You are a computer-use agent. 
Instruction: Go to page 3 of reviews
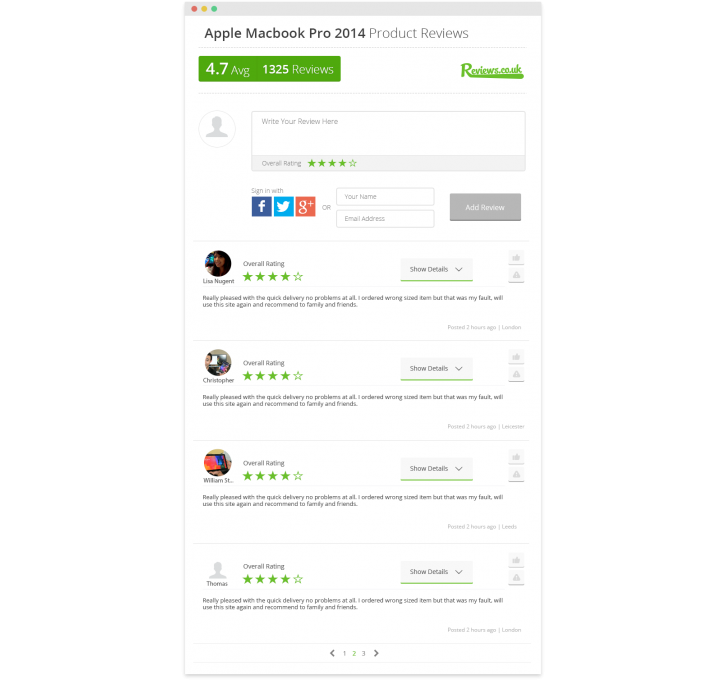363,653
